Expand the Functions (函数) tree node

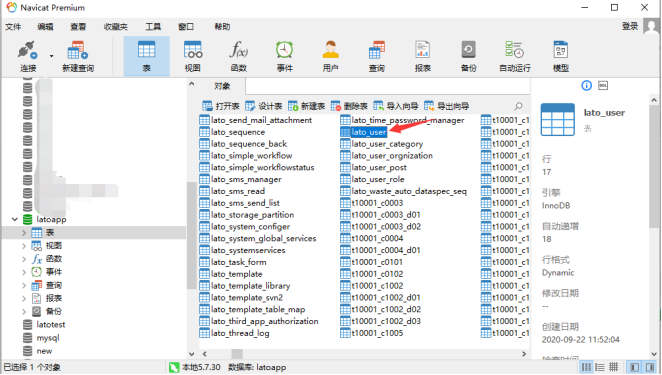coord(24,259)
